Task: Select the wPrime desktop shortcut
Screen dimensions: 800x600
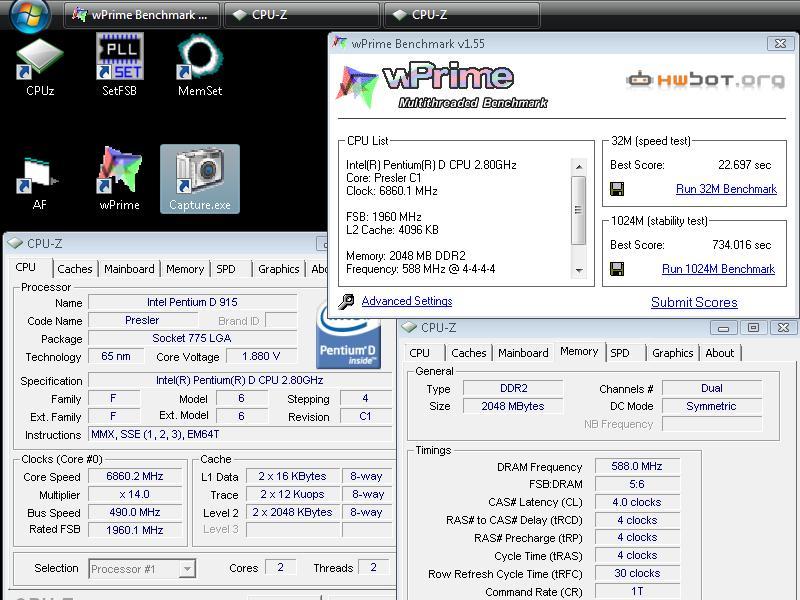Action: 119,179
